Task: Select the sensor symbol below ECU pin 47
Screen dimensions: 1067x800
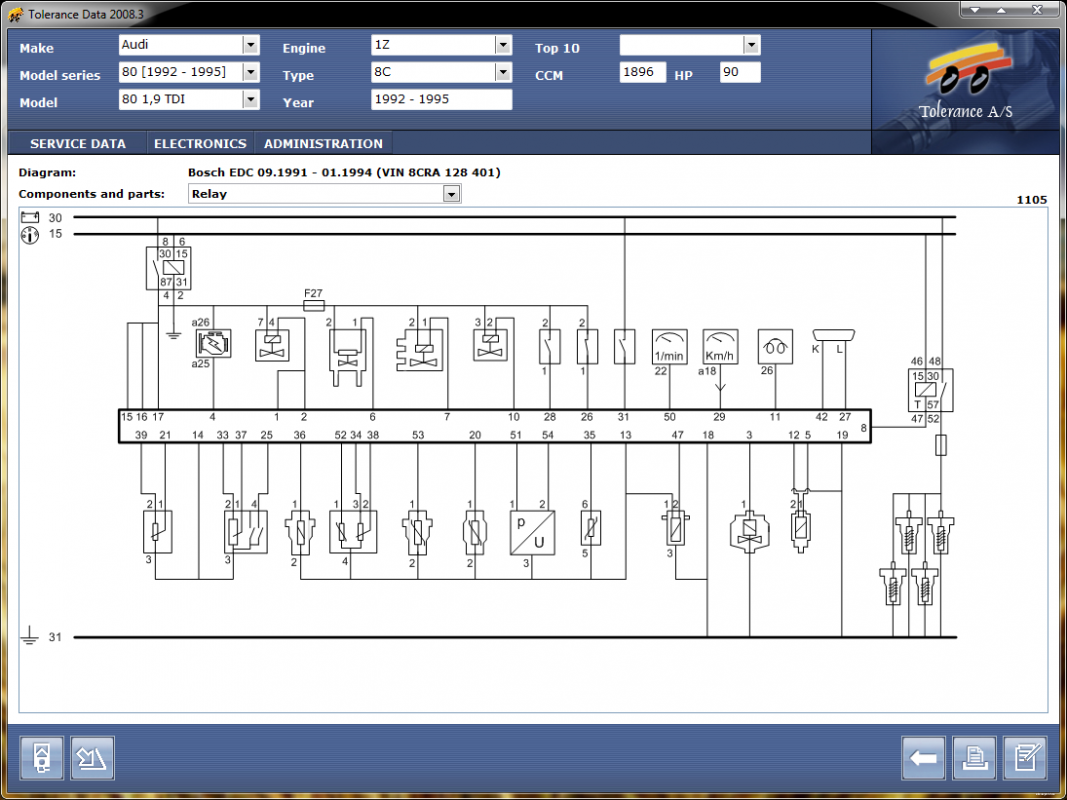Action: [x=676, y=529]
